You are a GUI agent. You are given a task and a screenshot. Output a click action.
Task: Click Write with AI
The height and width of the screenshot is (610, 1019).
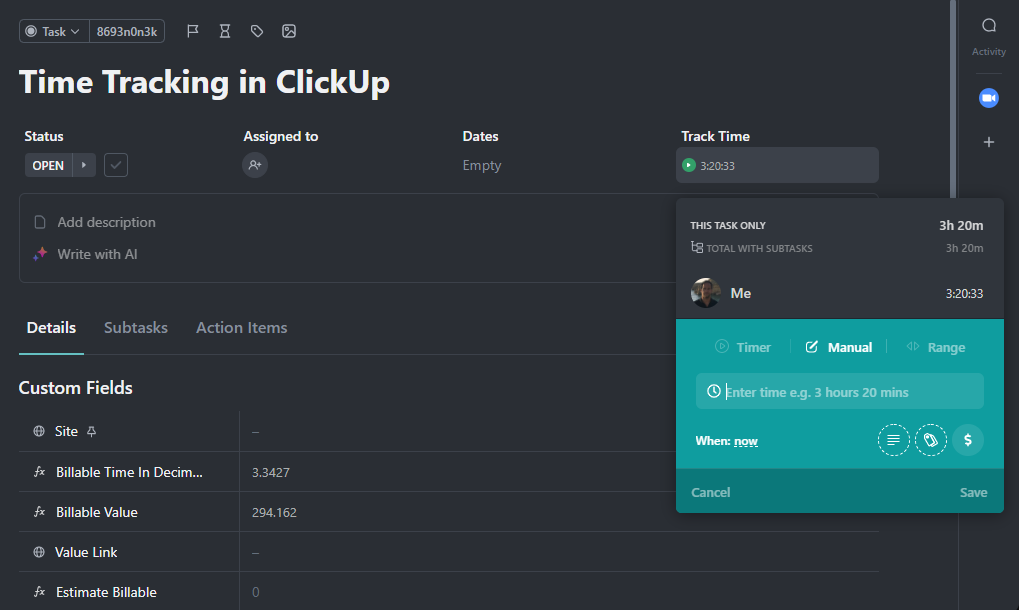tap(97, 254)
